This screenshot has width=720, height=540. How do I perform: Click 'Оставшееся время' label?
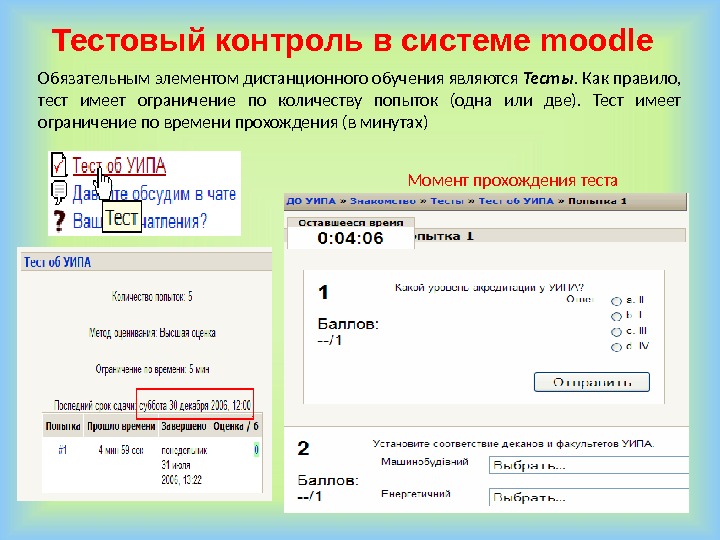point(351,223)
